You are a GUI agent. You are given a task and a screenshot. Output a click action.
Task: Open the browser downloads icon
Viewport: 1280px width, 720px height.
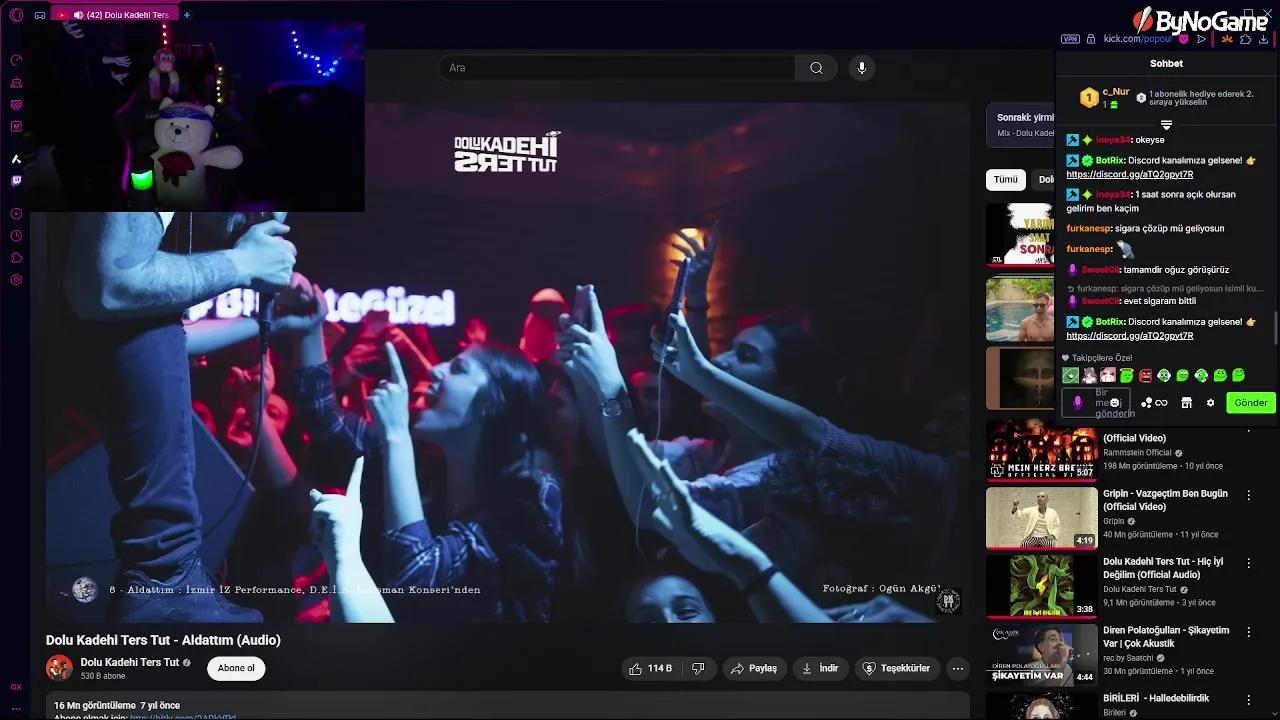(1263, 39)
